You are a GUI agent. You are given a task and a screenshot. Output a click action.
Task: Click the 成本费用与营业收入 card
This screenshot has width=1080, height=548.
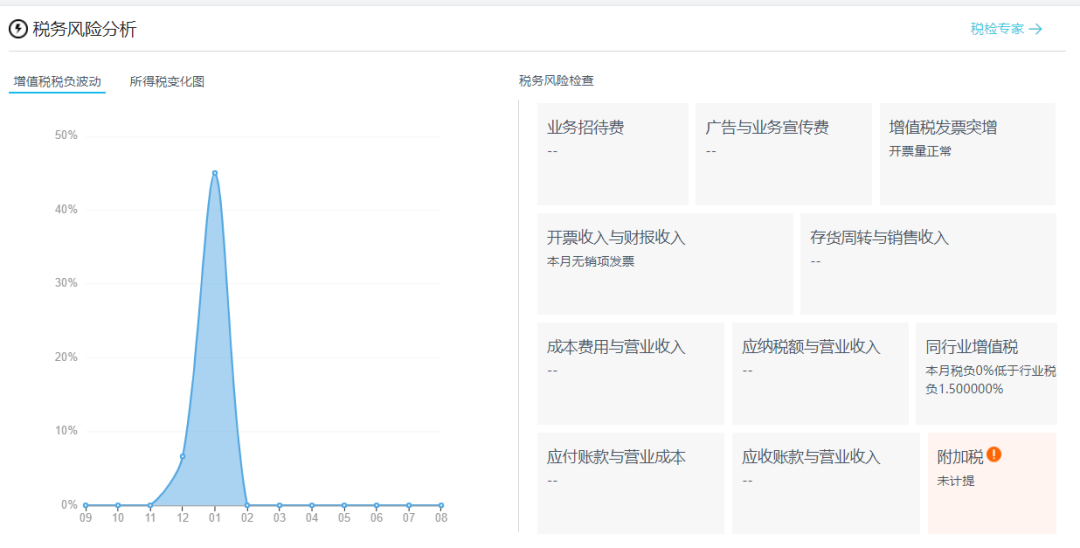630,373
